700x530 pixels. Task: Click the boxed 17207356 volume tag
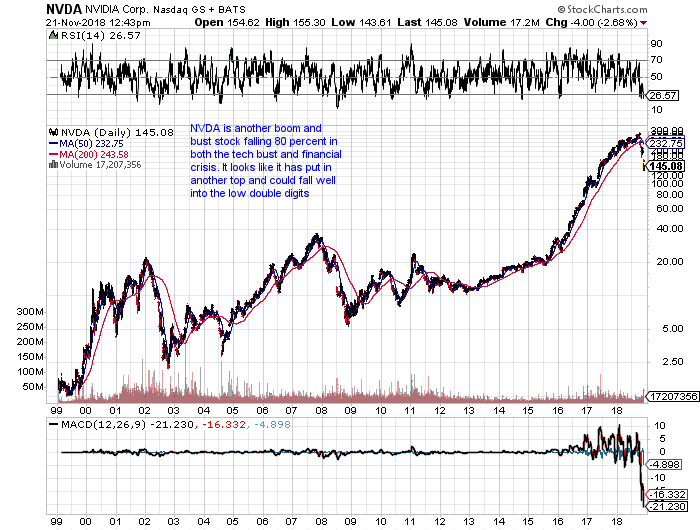point(673,396)
